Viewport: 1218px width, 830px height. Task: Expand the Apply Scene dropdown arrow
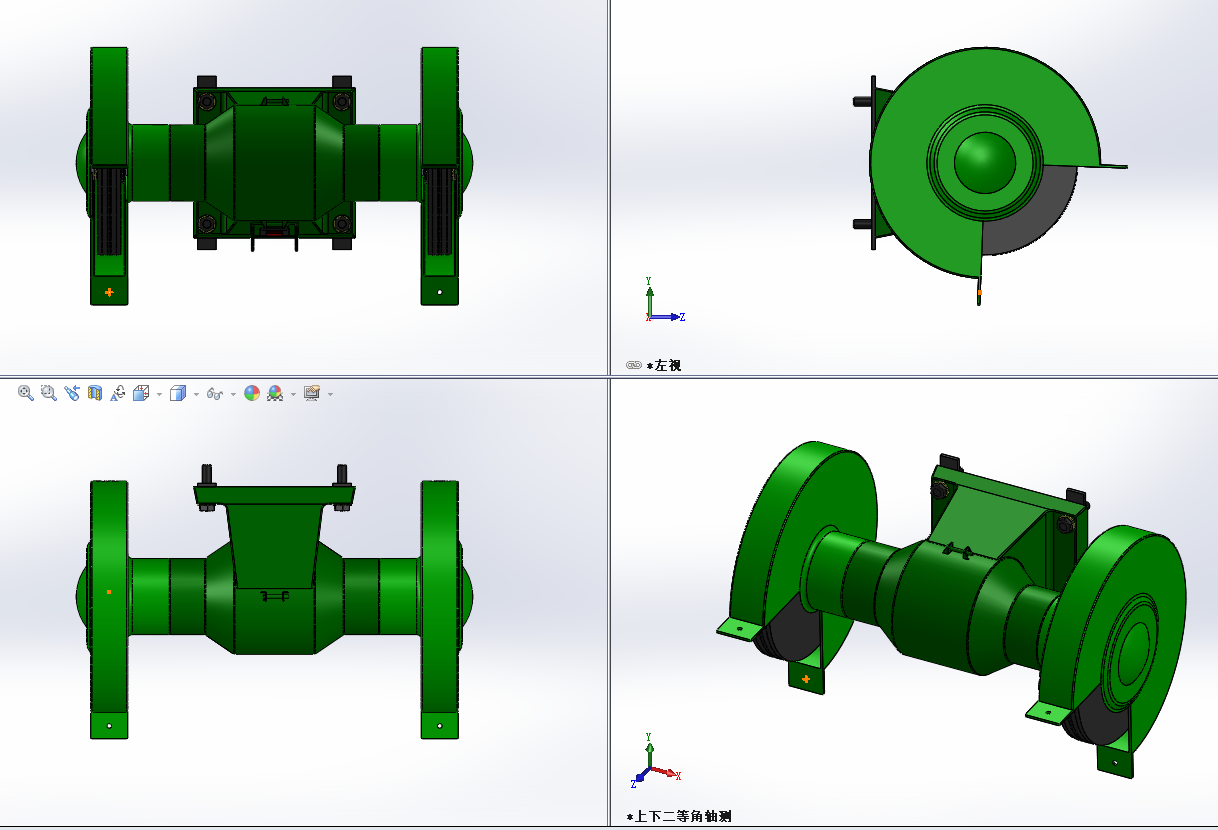coord(293,394)
